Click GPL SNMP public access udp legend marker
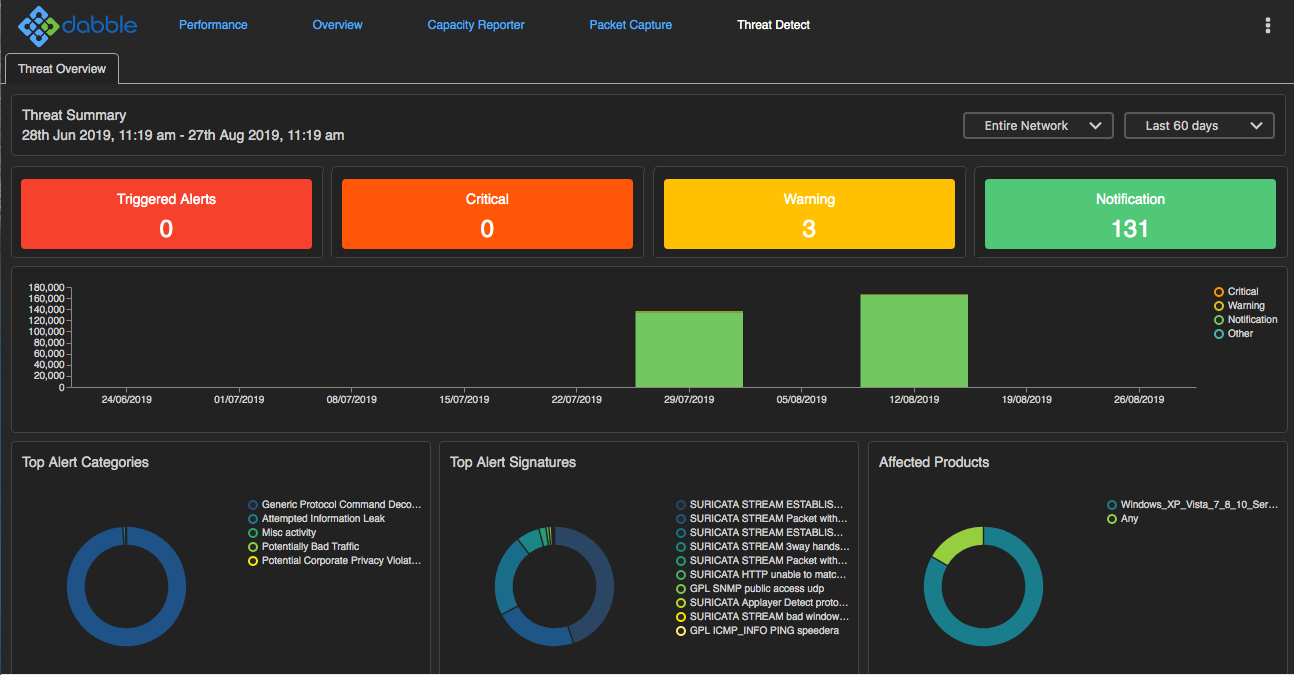The image size is (1294, 675). [681, 589]
